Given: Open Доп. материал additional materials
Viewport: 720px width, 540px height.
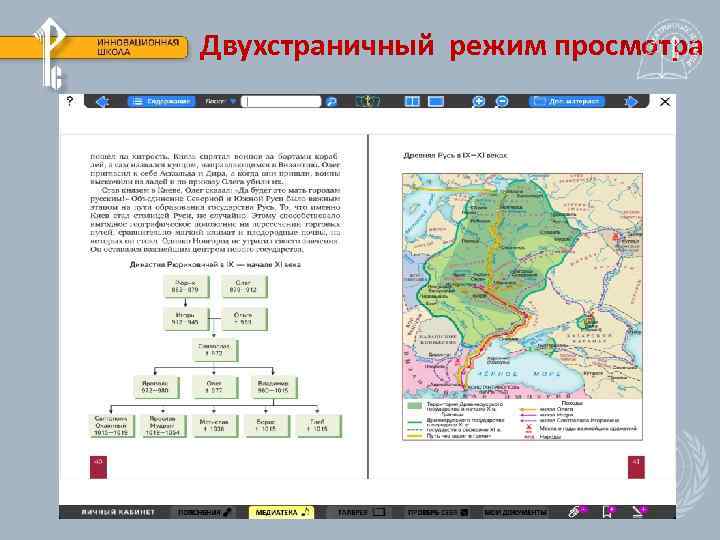Looking at the screenshot, I should pos(567,101).
